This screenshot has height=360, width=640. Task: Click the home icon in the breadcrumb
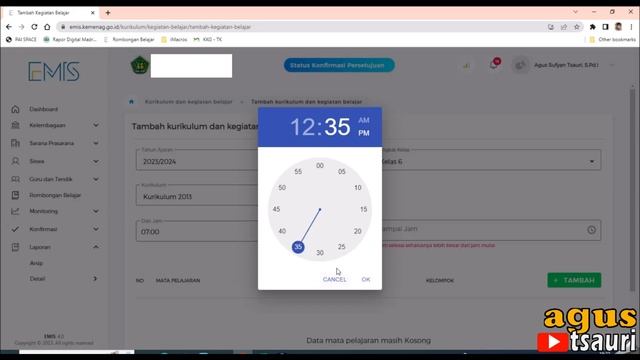(x=131, y=102)
